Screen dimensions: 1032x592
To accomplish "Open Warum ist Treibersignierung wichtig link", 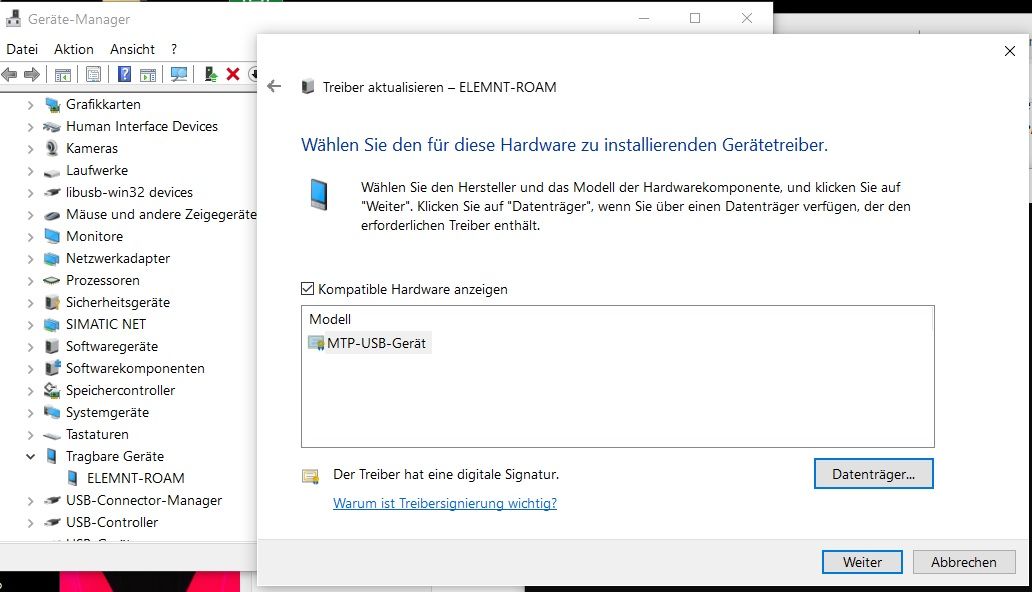I will (444, 503).
